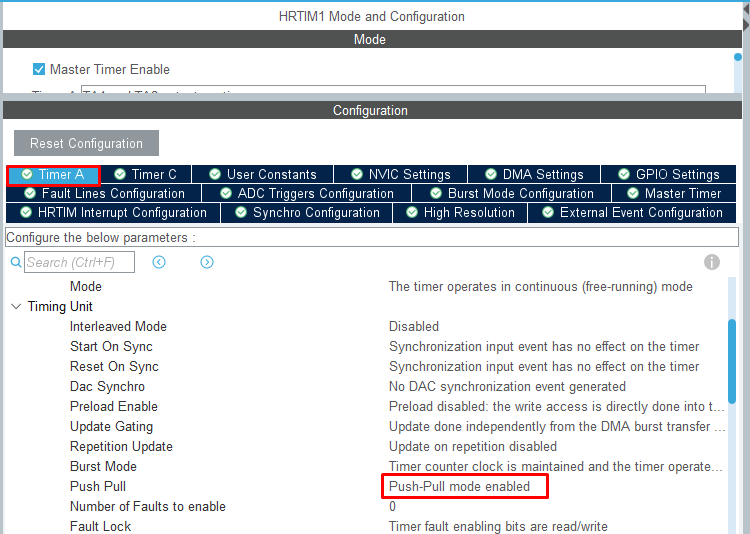This screenshot has width=750, height=534.
Task: Select the Dac Synchro label
Action: point(107,387)
